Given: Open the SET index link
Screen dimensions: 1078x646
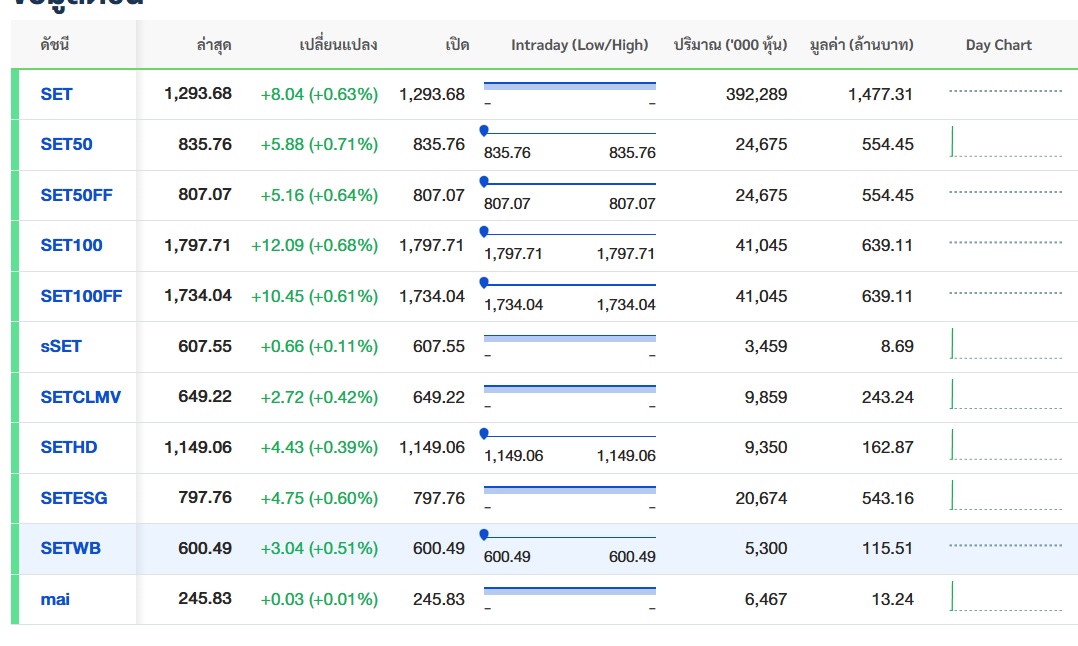Looking at the screenshot, I should (x=56, y=94).
